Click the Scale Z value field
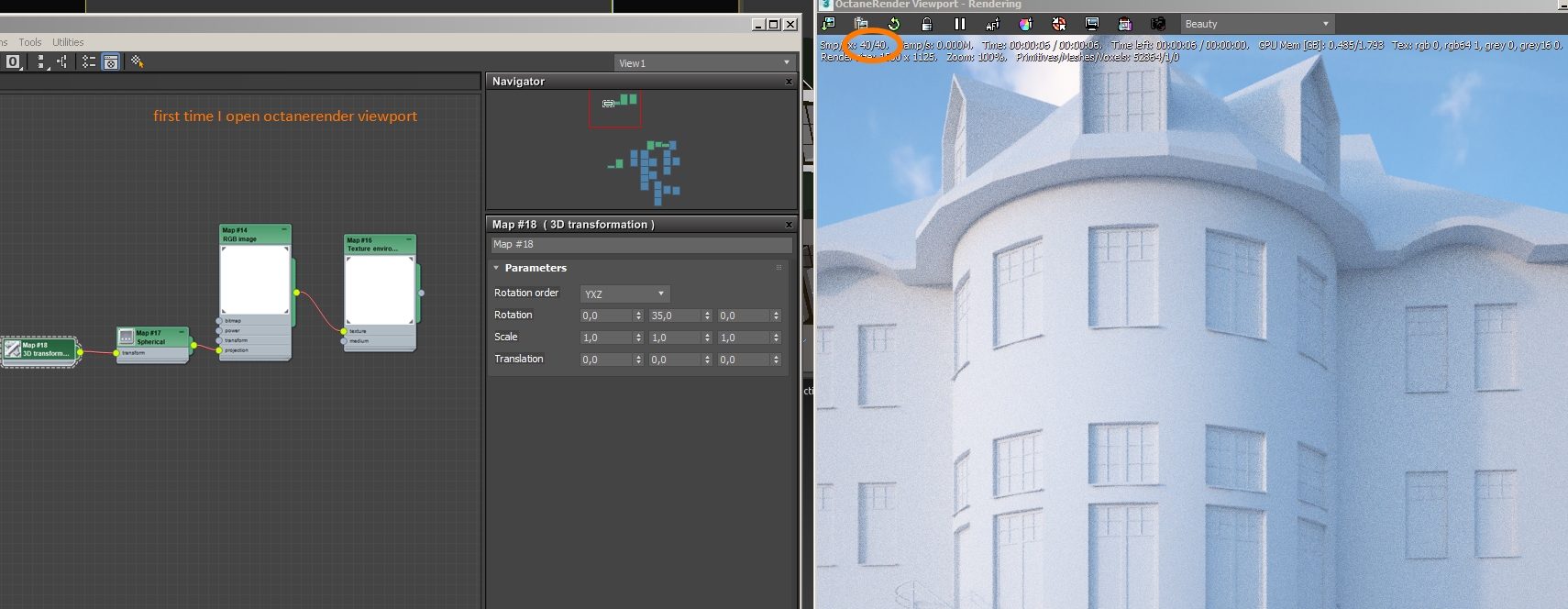 click(x=745, y=338)
